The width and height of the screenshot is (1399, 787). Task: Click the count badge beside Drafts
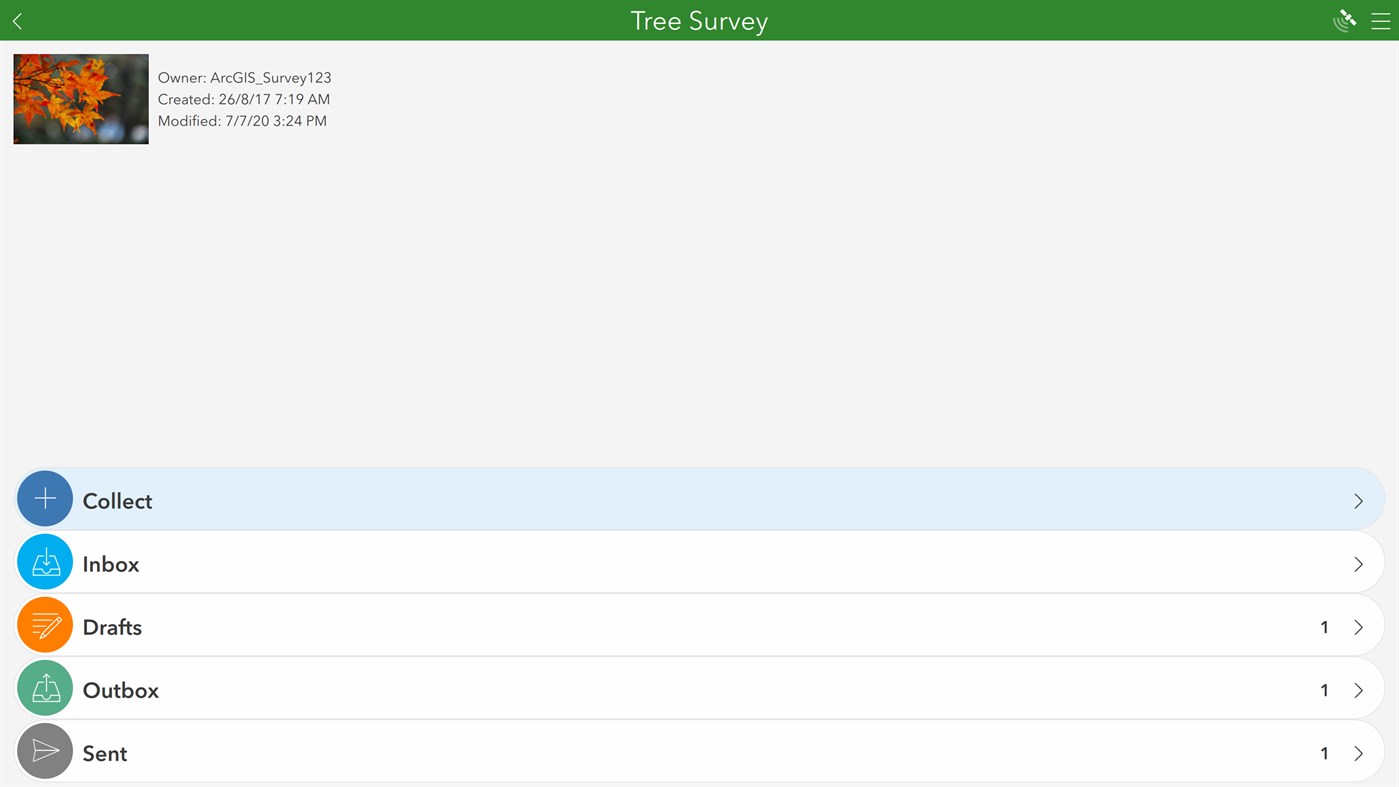pos(1323,627)
